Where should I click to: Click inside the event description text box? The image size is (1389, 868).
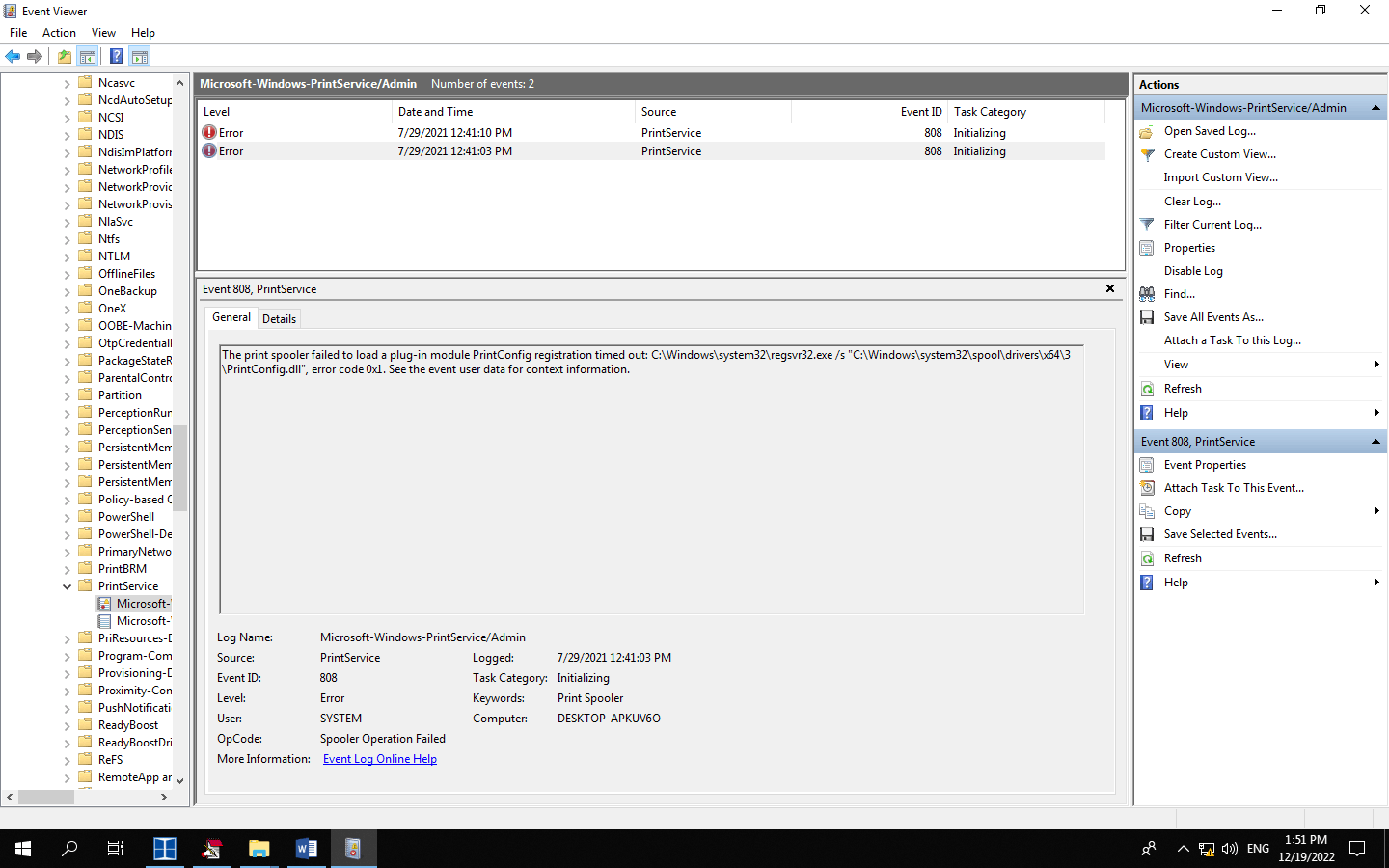(652, 479)
